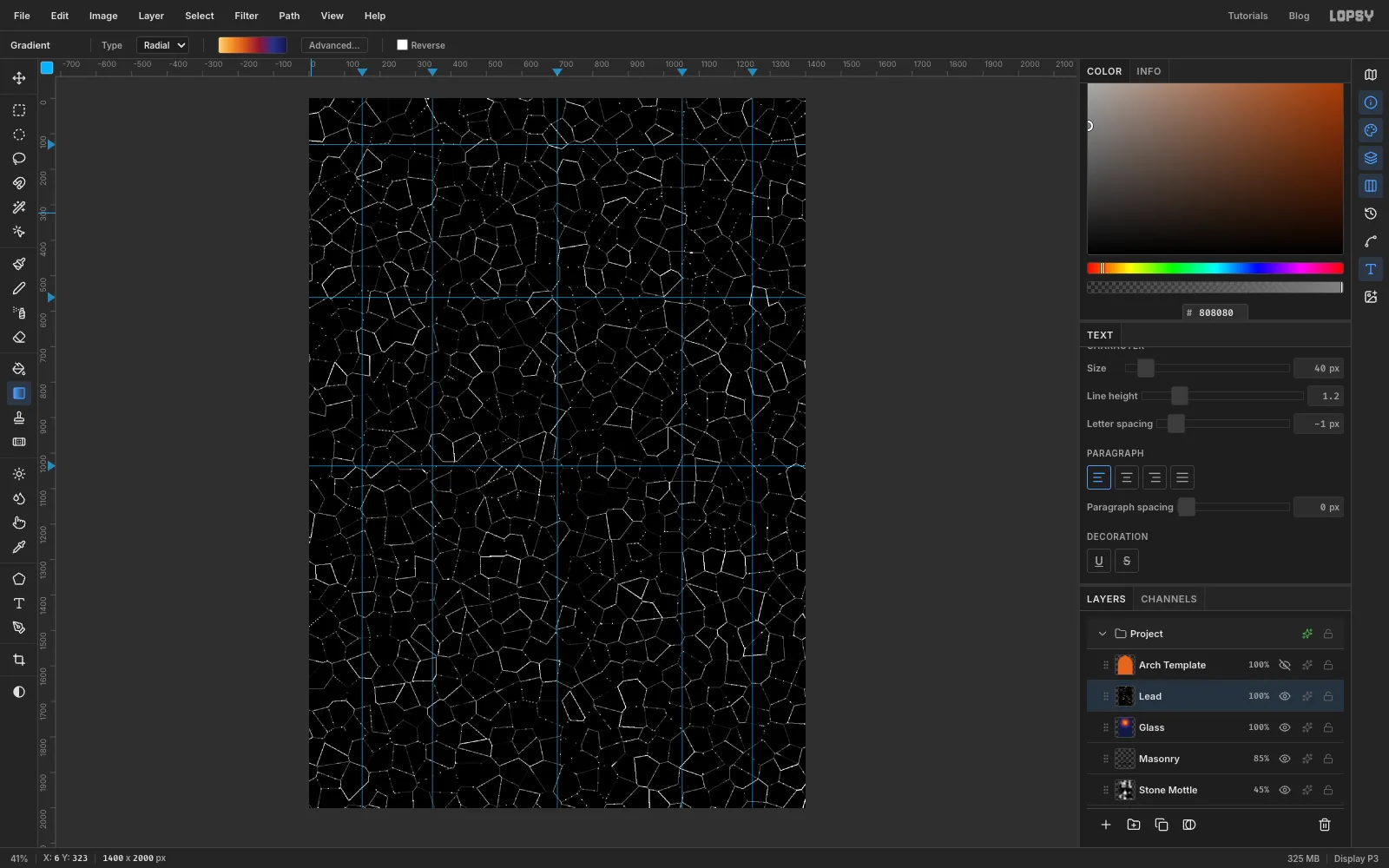The height and width of the screenshot is (868, 1389).
Task: Delete layer with trash icon
Action: [x=1325, y=825]
